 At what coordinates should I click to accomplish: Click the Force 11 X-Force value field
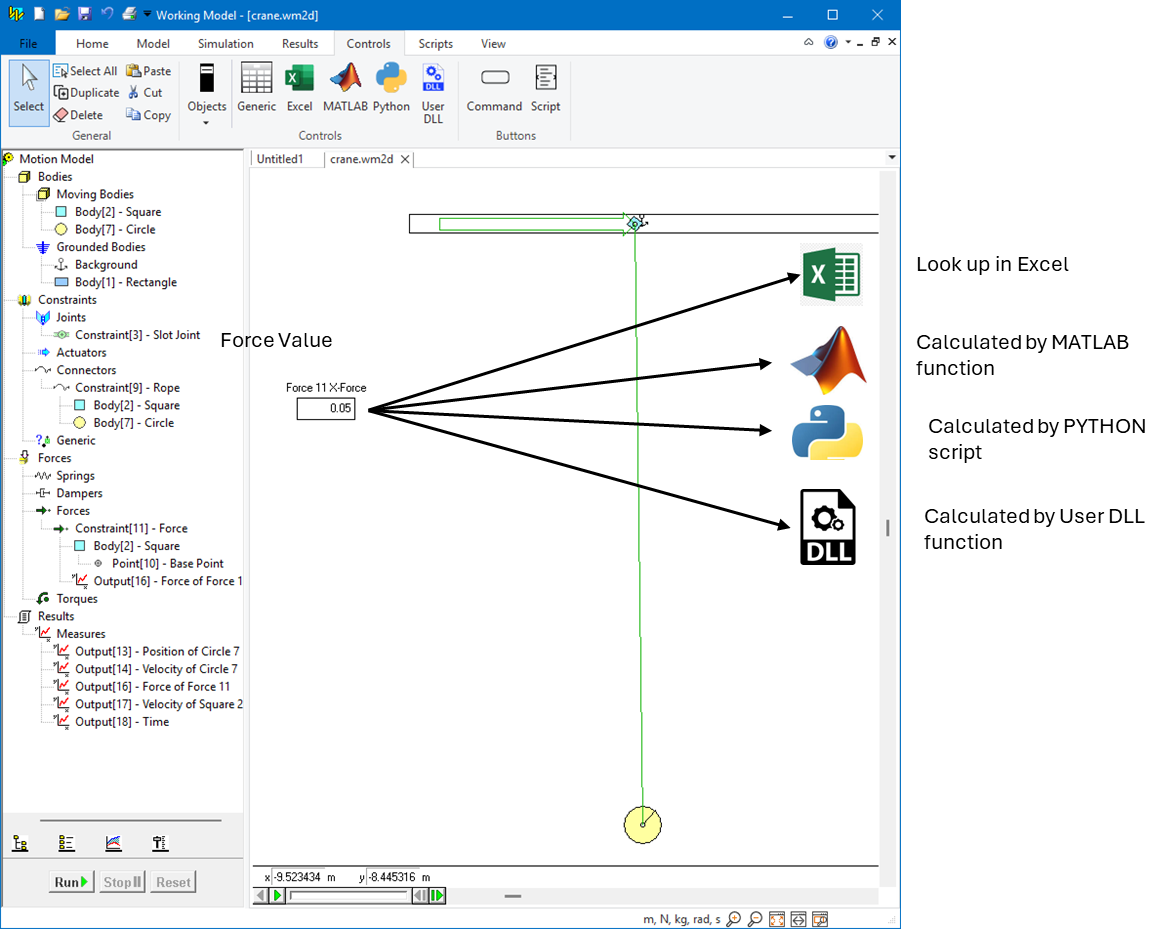326,408
